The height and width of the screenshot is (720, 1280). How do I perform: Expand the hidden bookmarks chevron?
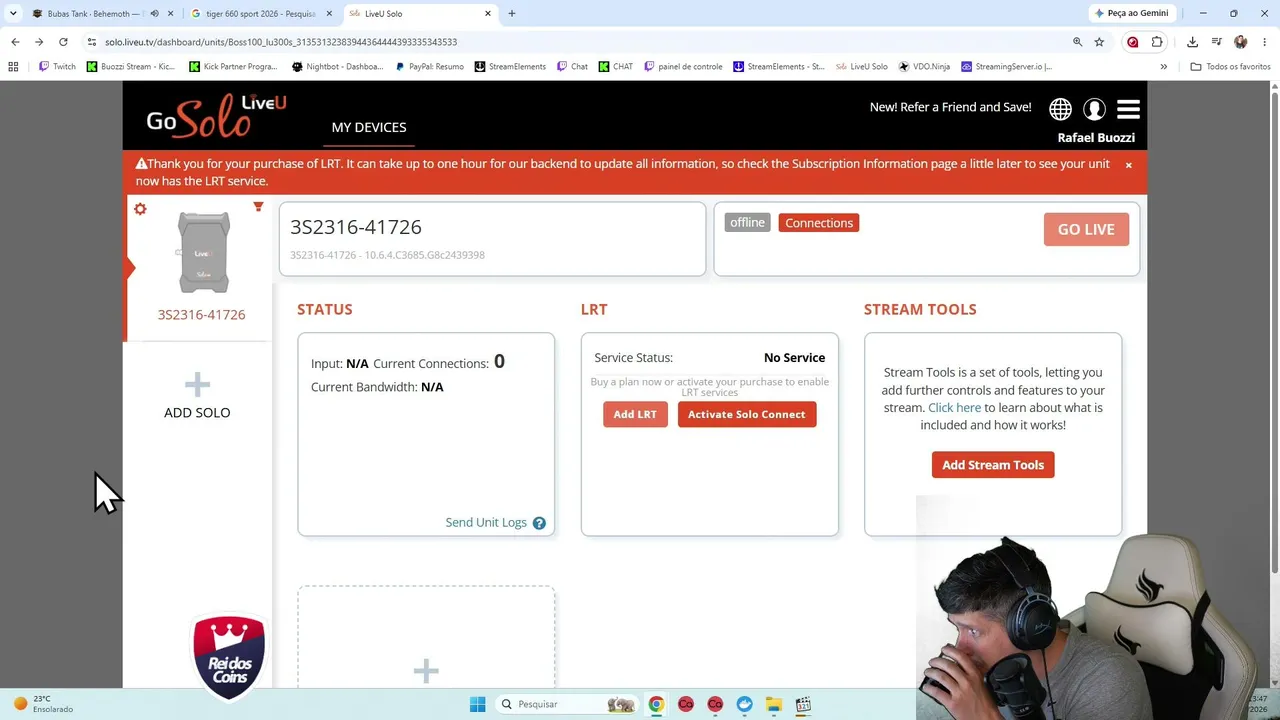point(1163,67)
